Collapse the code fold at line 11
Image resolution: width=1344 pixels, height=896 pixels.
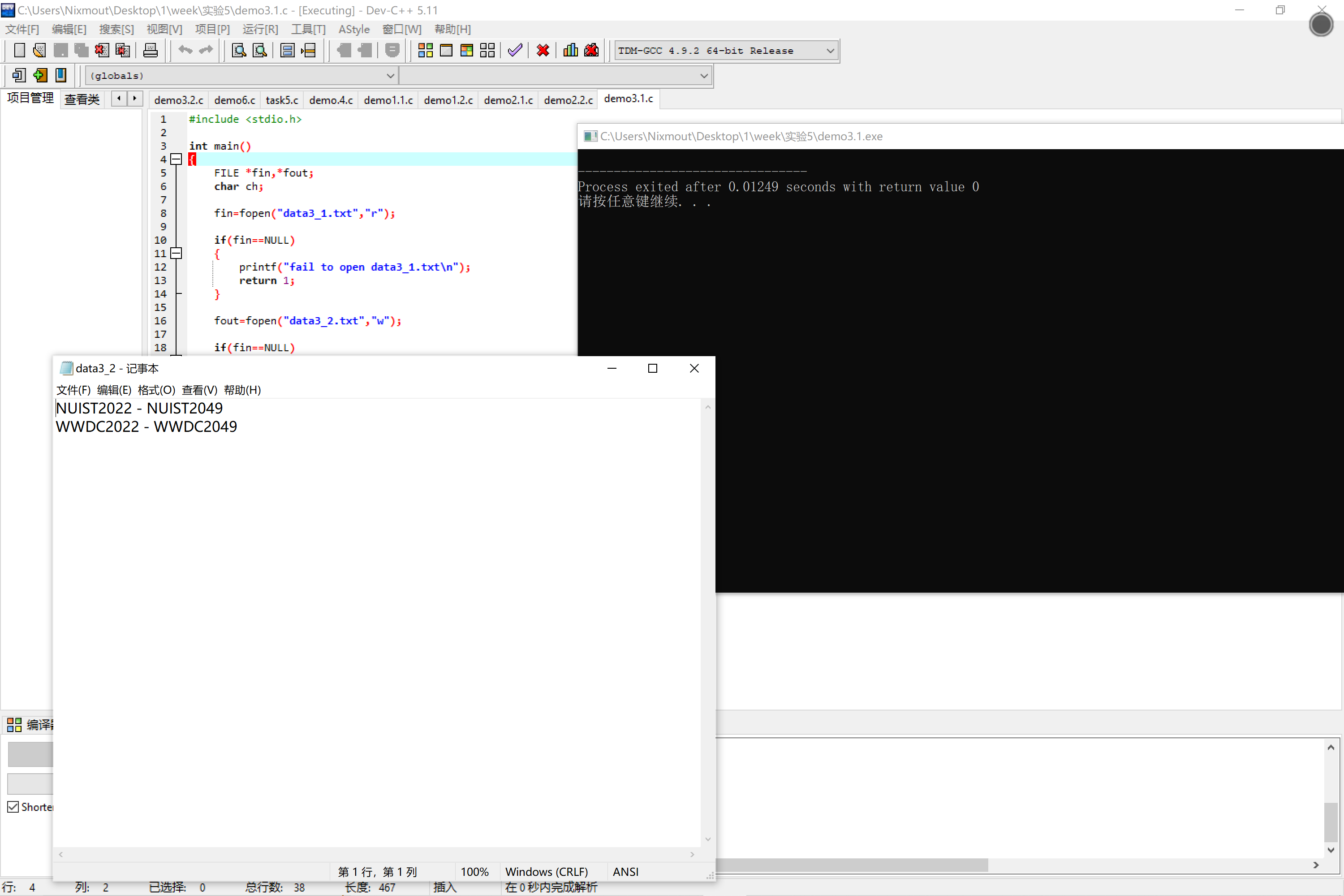[177, 253]
